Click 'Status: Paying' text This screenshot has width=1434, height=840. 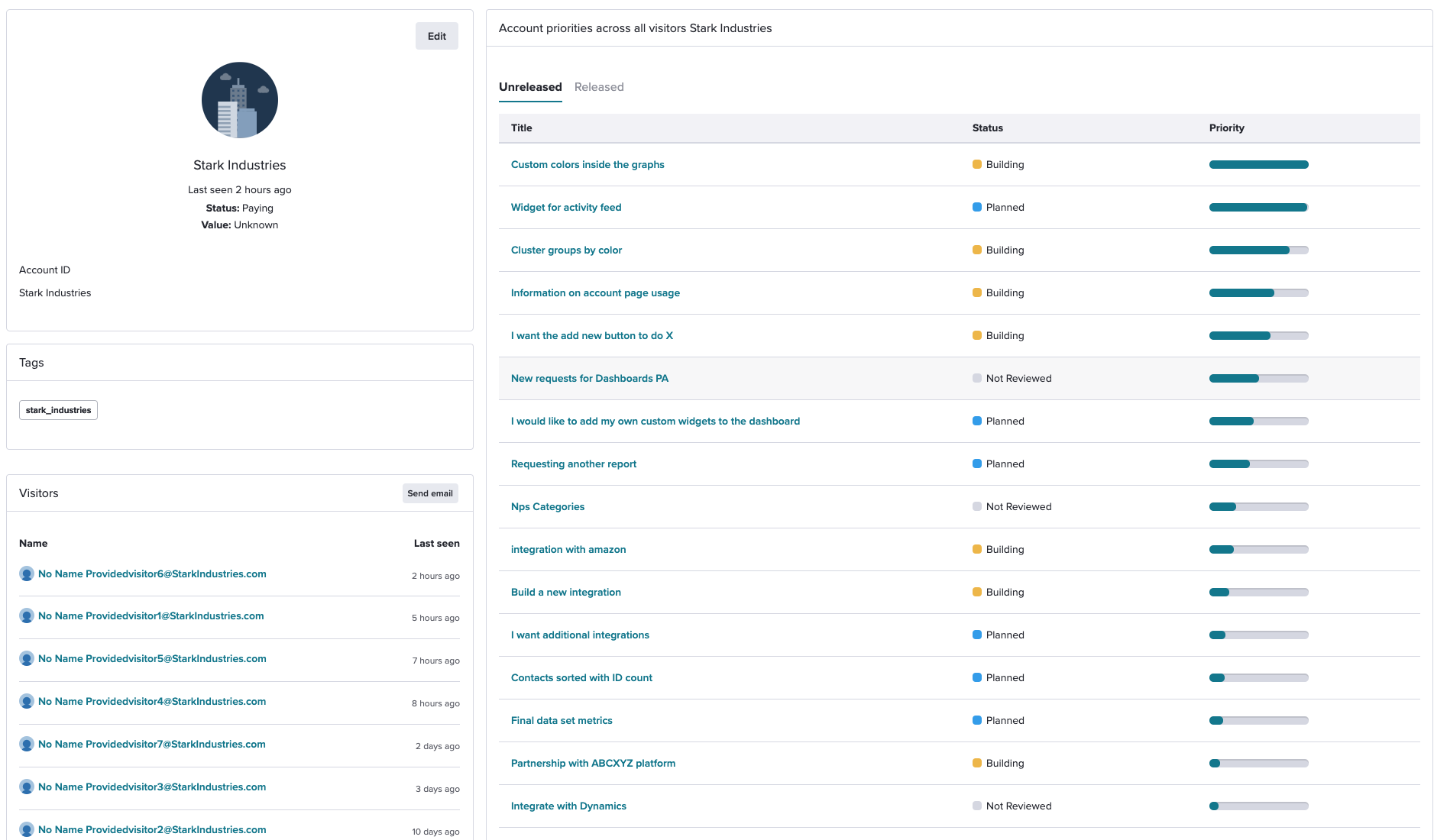(239, 208)
